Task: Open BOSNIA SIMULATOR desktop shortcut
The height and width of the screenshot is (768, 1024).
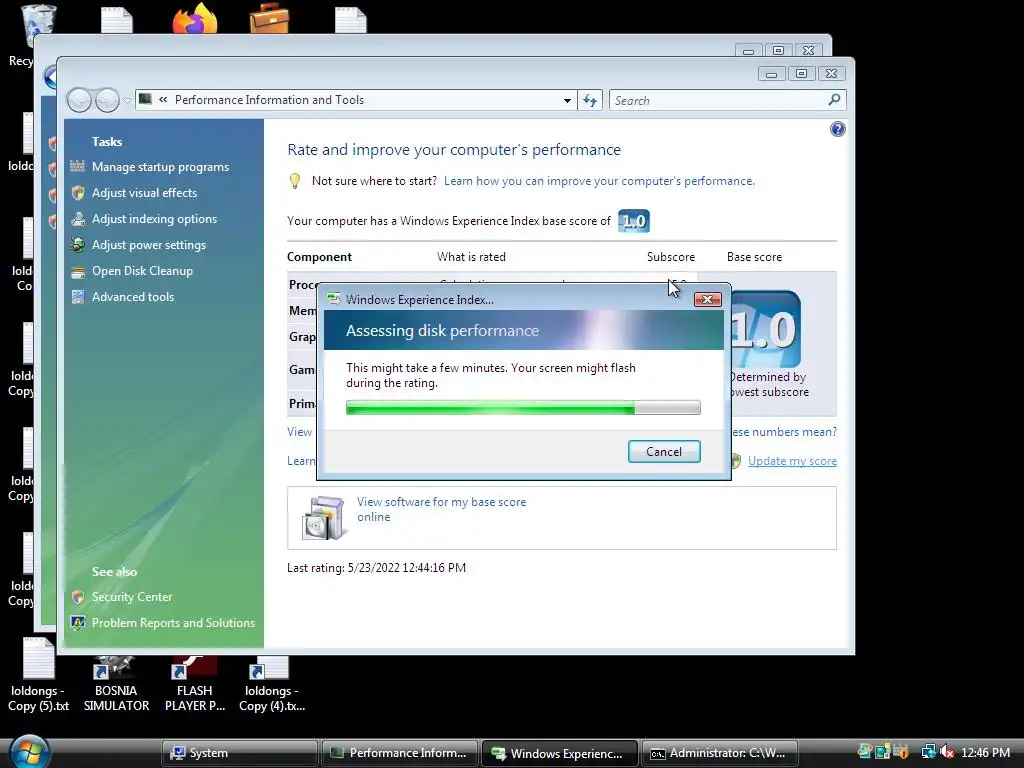Action: point(116,684)
